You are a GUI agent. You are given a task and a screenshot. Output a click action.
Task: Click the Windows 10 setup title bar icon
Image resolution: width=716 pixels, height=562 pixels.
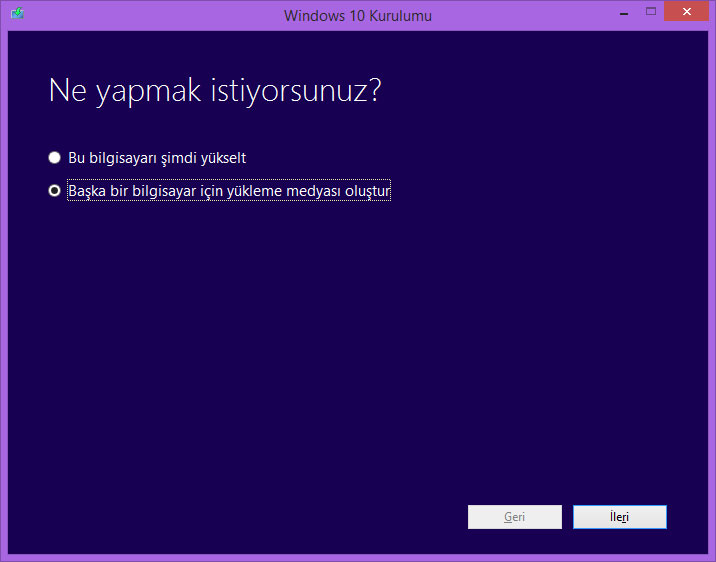pos(17,13)
